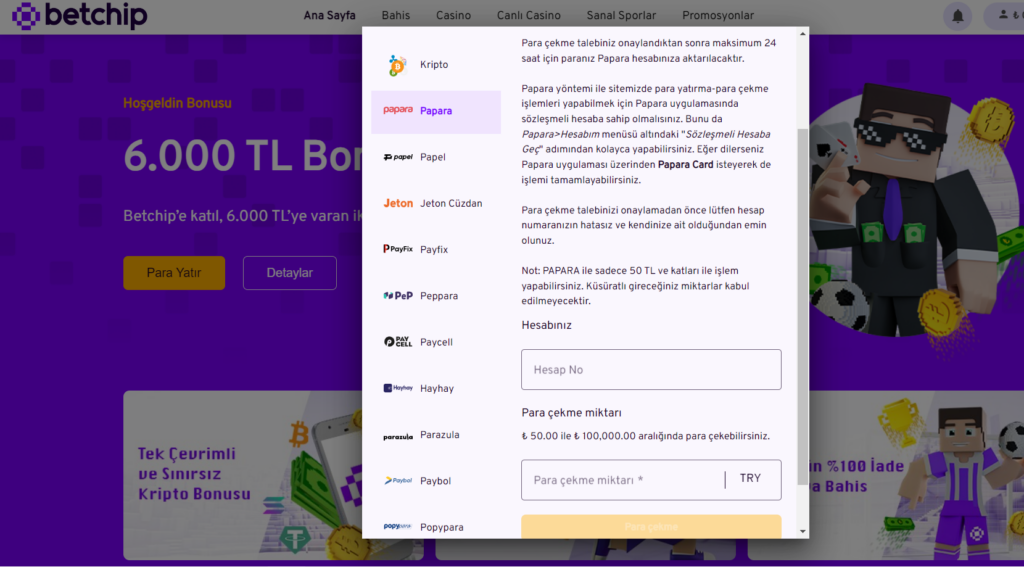Focus the Hesap No field
The height and width of the screenshot is (567, 1024).
click(x=651, y=370)
